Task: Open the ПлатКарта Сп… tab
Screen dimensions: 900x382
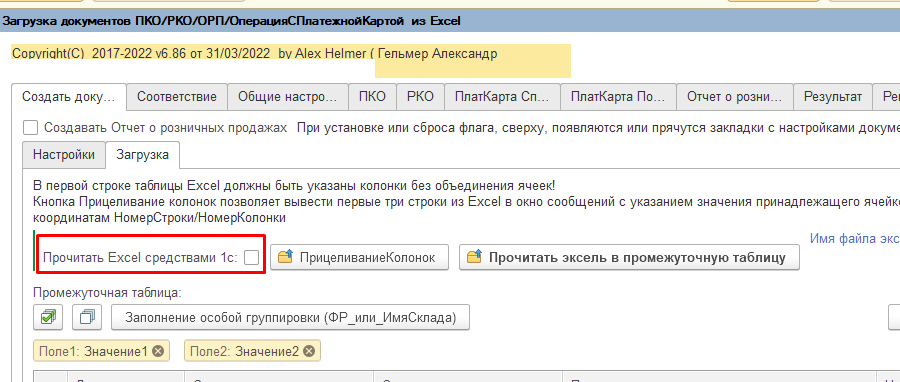Action: (502, 96)
